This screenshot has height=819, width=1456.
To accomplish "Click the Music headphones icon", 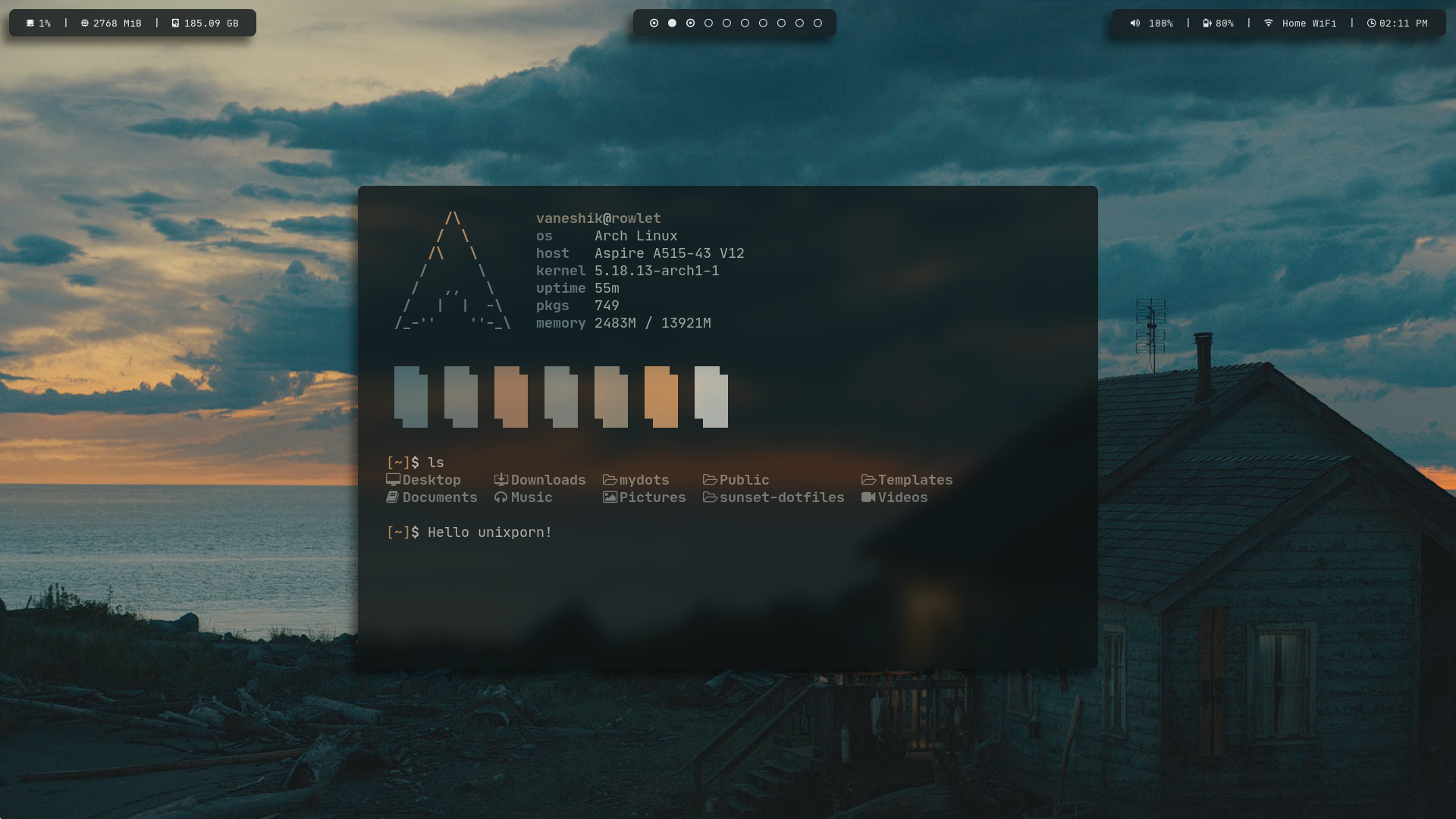I will coord(501,497).
